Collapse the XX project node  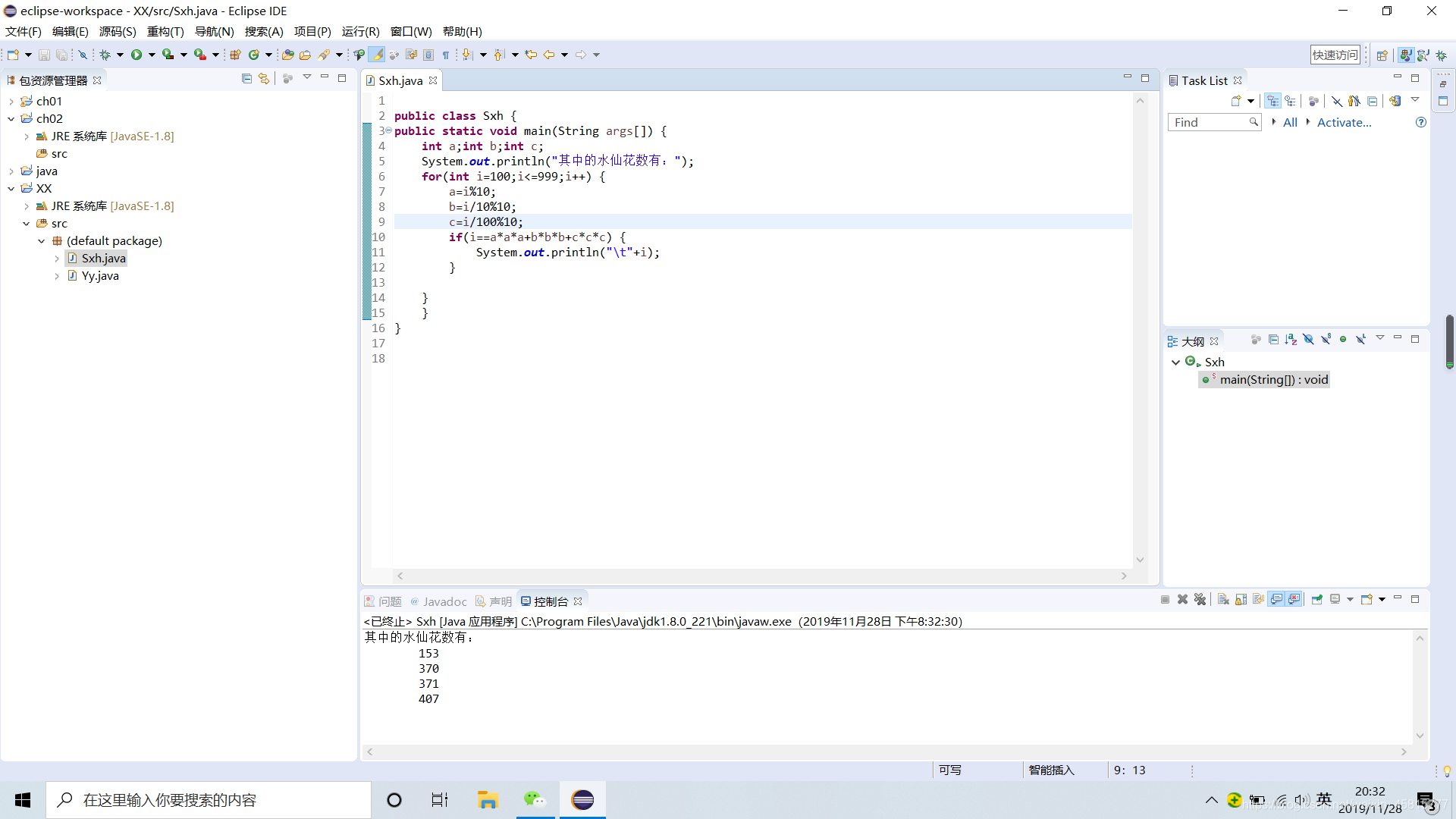[11, 189]
